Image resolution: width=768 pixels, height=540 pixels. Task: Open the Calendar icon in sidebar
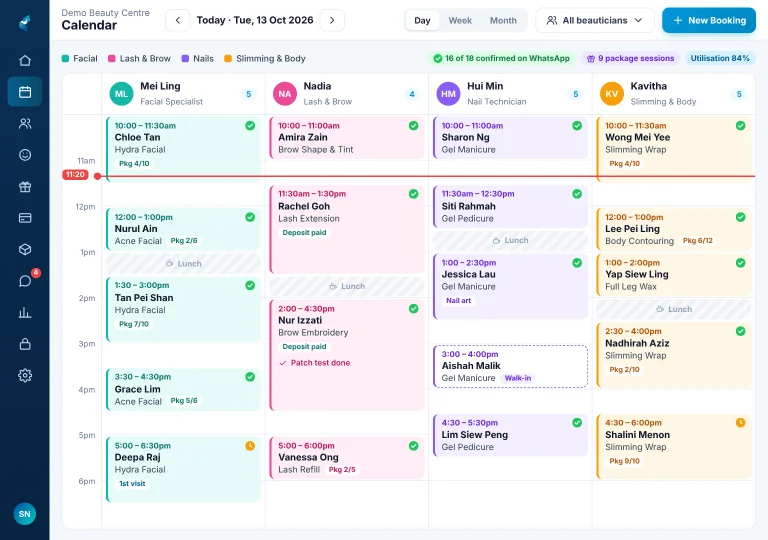tap(25, 92)
